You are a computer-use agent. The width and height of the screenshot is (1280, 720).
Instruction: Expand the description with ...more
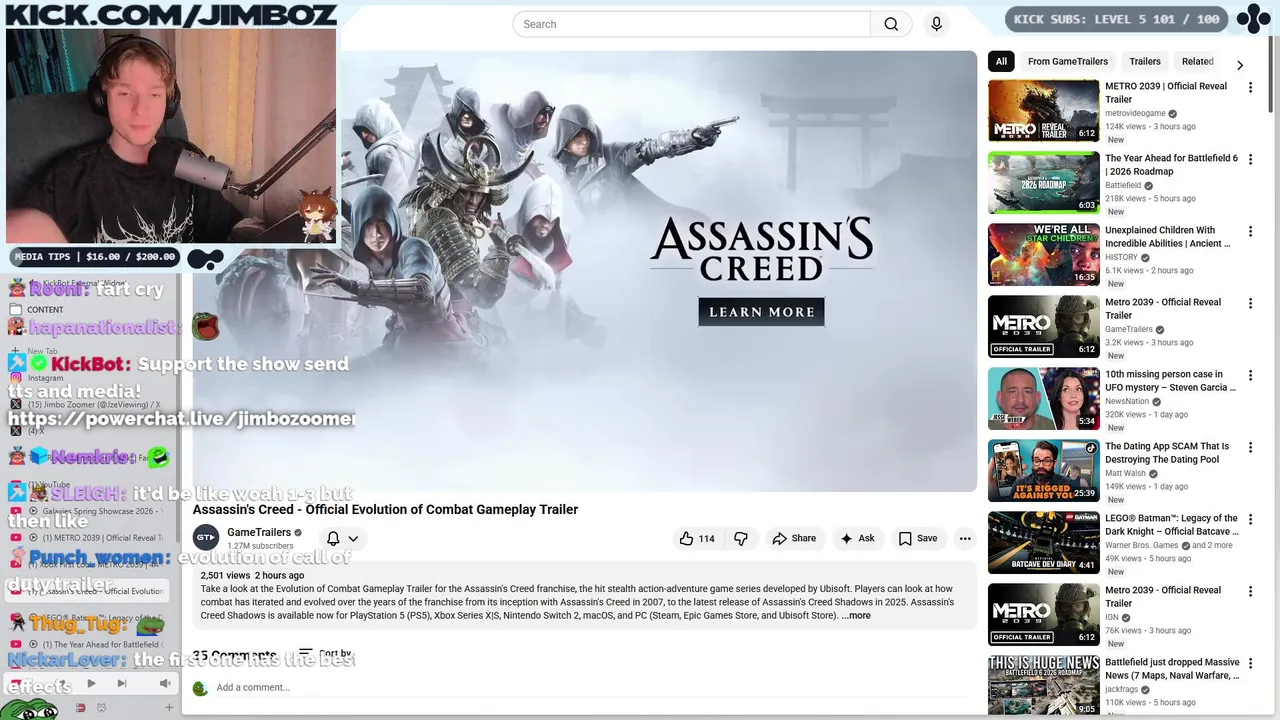click(x=856, y=615)
